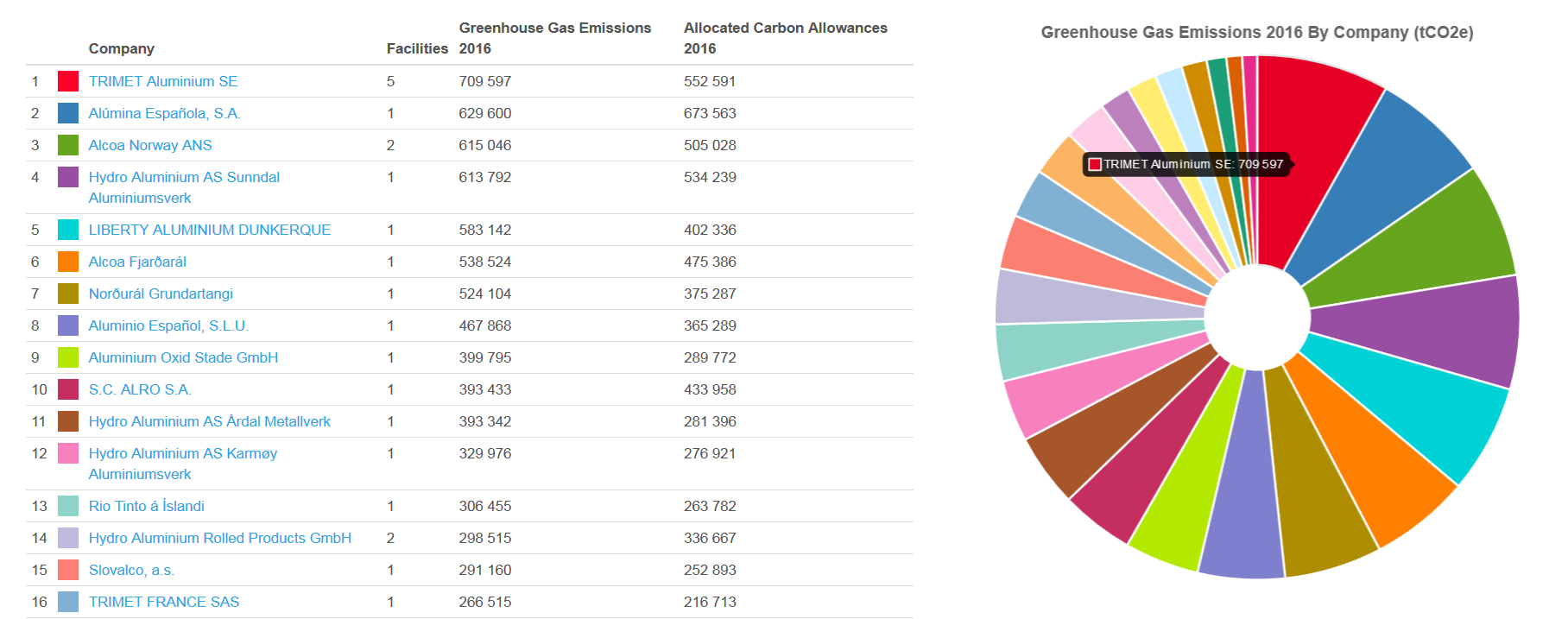Viewport: 1568px width, 619px height.
Task: Click the brown swatch beside Hydro Årdal Metallverk
Action: point(68,421)
